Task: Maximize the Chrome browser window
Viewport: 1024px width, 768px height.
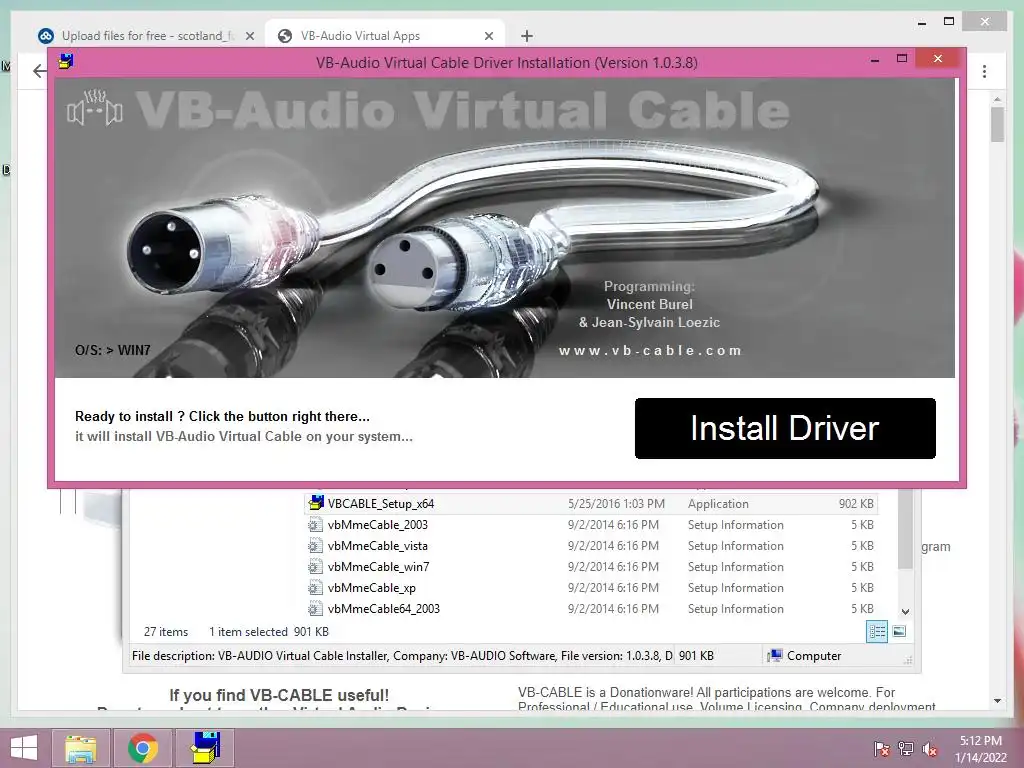Action: (x=949, y=22)
